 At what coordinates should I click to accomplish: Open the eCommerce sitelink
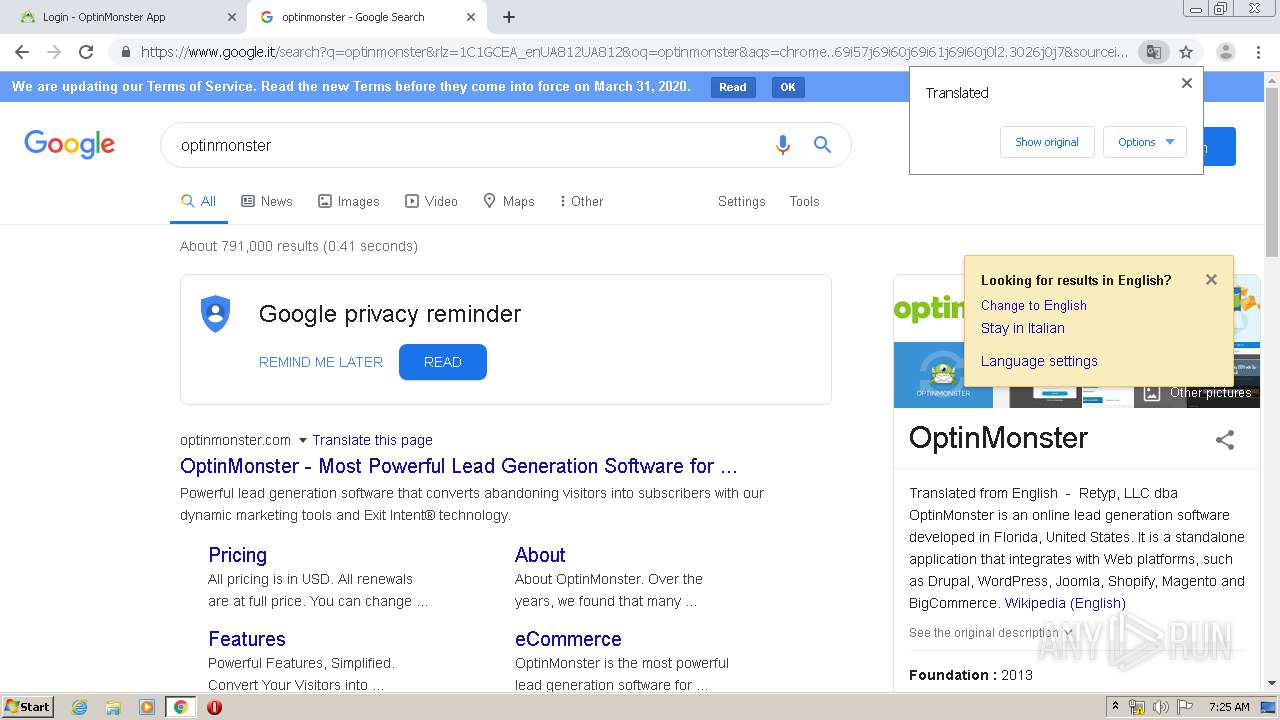coord(568,639)
